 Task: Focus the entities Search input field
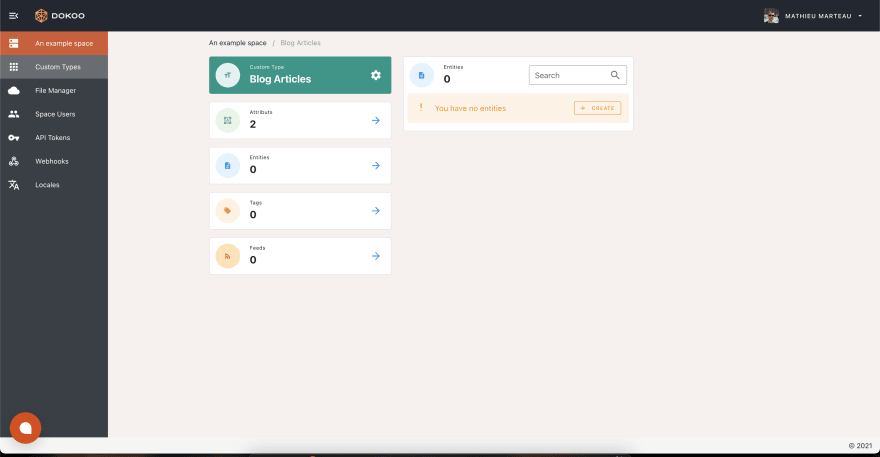point(578,75)
